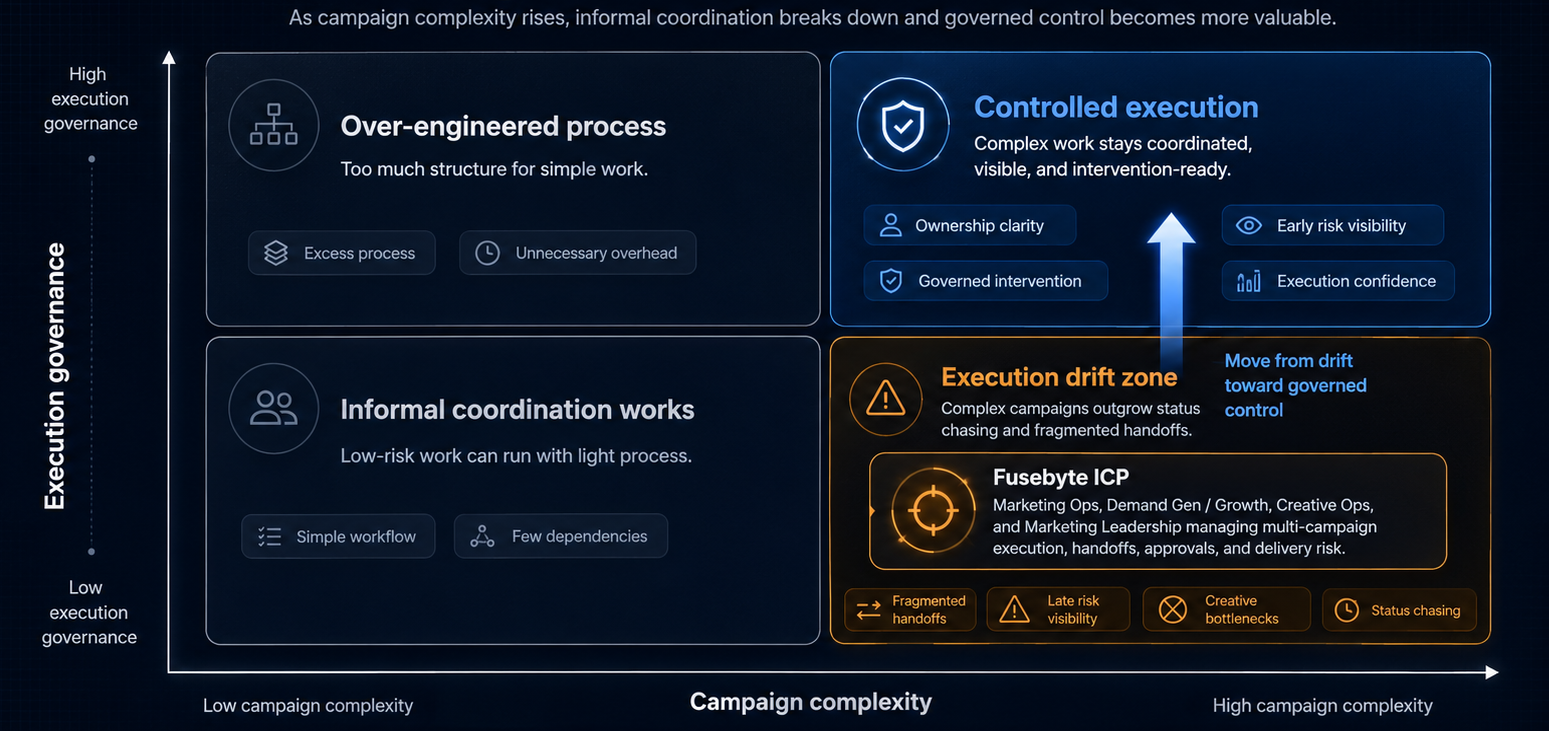Click the blue upward arrow toward governed control
Viewport: 1549px width, 731px height.
click(1171, 291)
